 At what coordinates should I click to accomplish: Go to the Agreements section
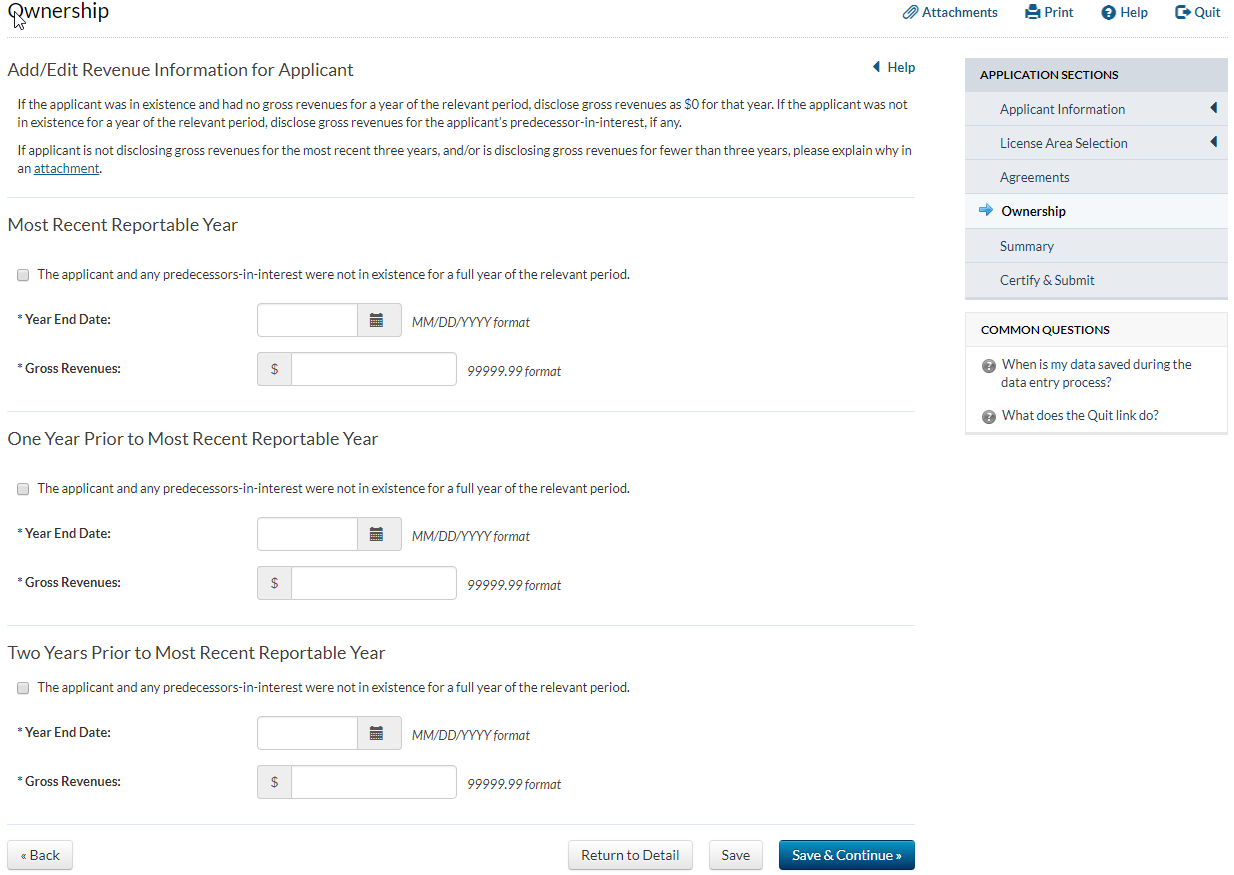tap(1034, 177)
